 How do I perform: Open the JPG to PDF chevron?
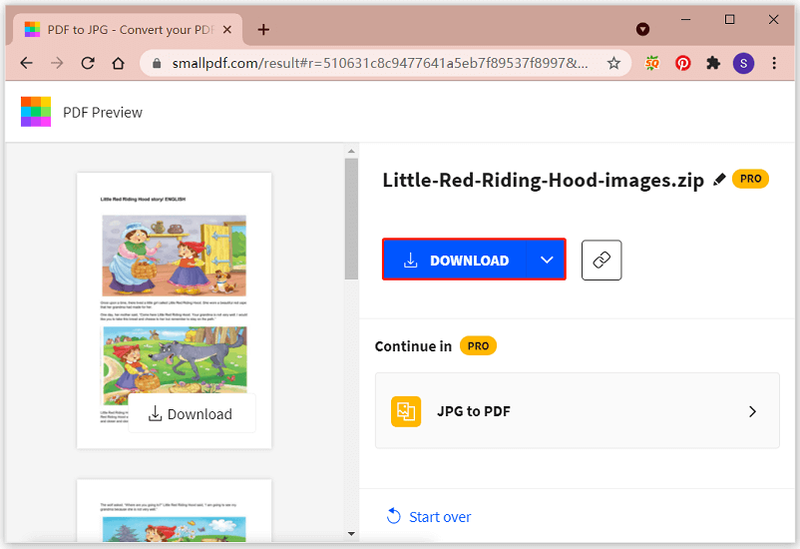point(753,411)
